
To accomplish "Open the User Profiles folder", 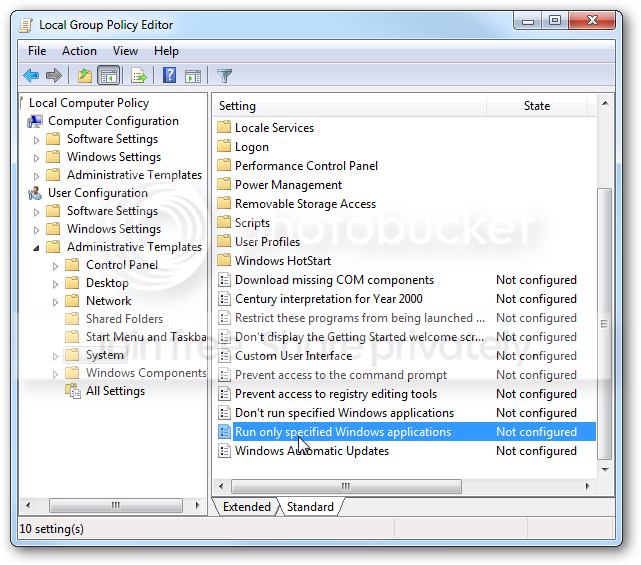I will pyautogui.click(x=267, y=242).
